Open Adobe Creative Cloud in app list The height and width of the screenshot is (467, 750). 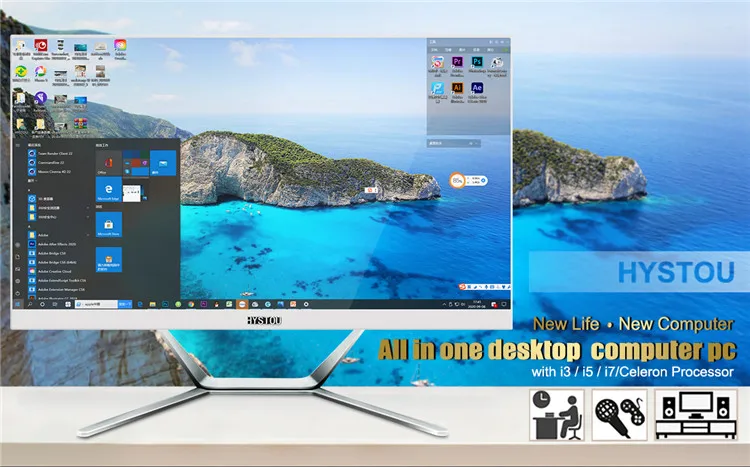coord(54,271)
